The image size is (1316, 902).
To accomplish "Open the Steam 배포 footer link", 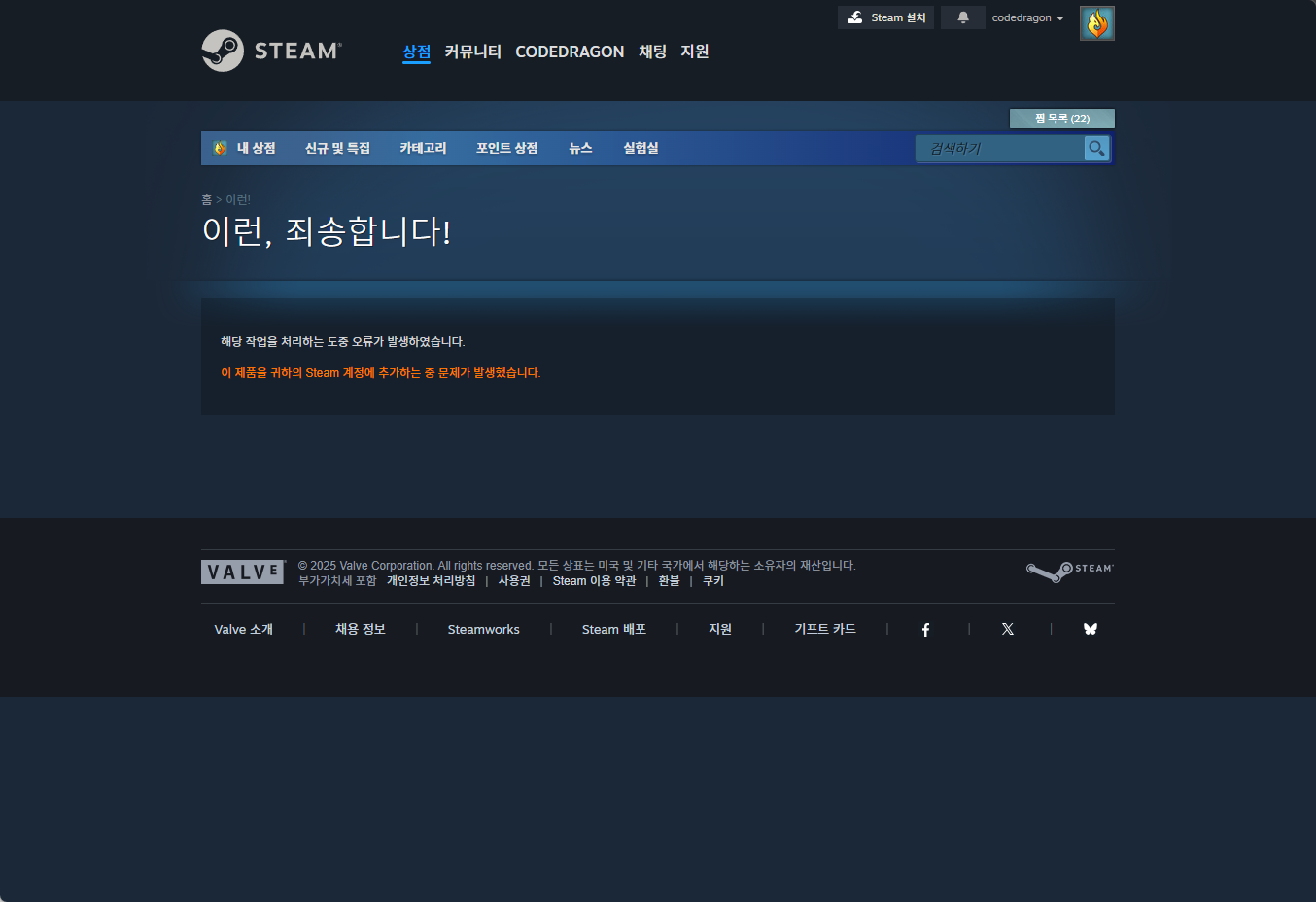I will click(x=614, y=630).
